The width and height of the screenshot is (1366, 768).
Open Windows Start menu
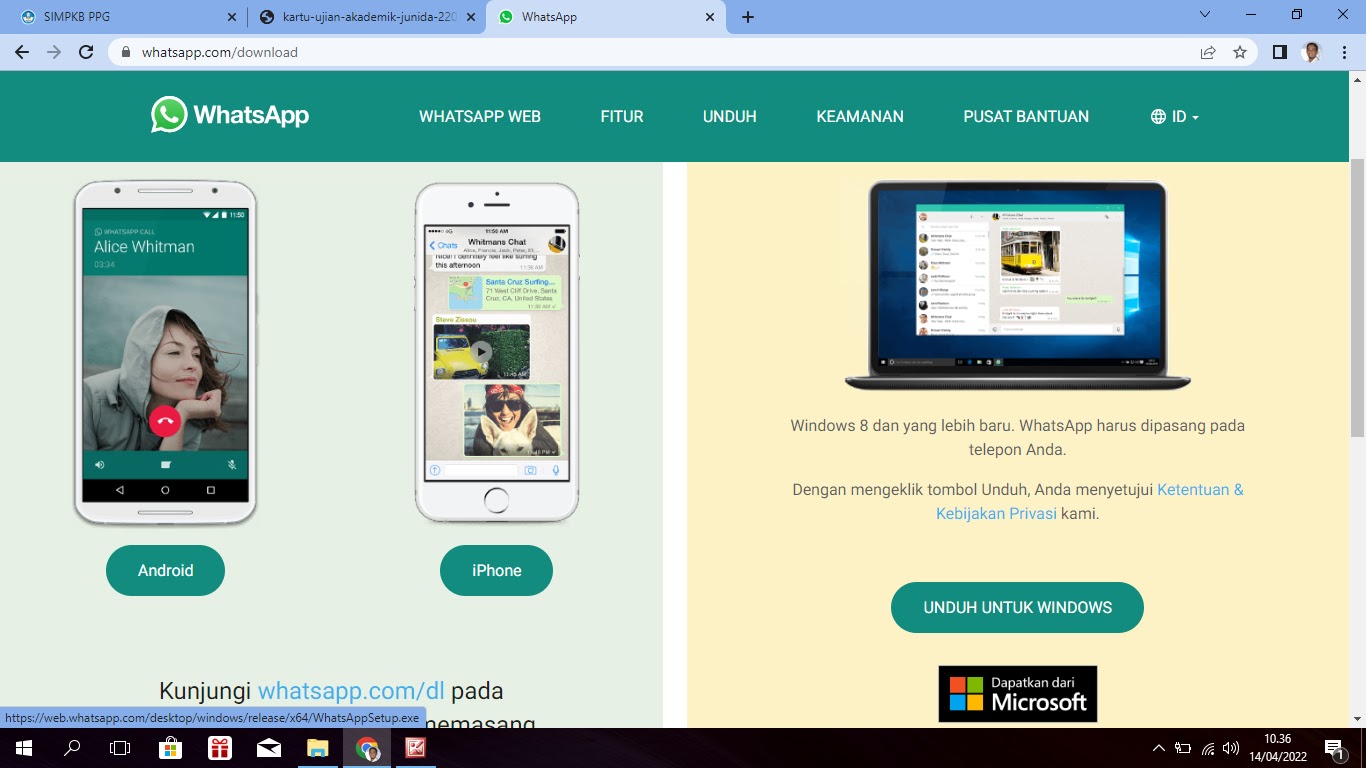[x=23, y=748]
